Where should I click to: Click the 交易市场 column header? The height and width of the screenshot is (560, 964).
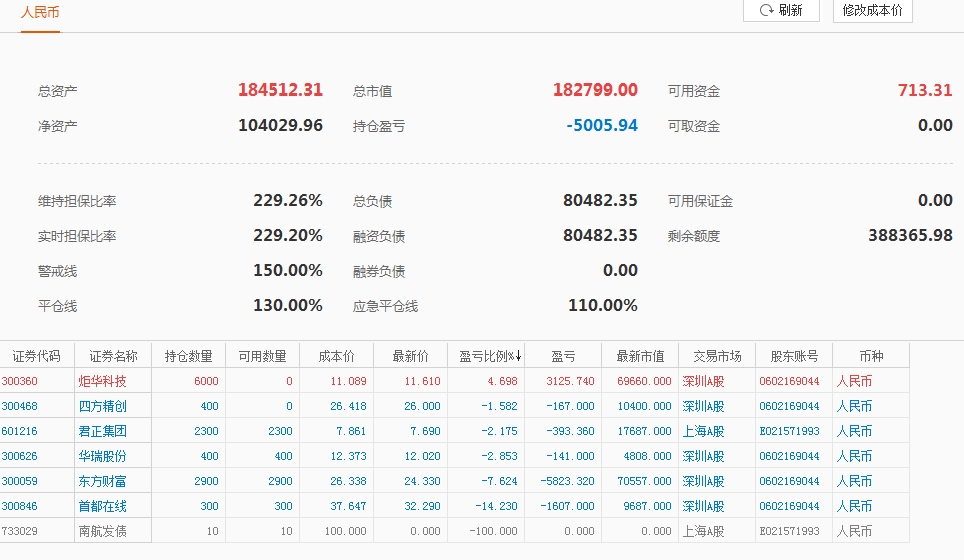[x=717, y=356]
